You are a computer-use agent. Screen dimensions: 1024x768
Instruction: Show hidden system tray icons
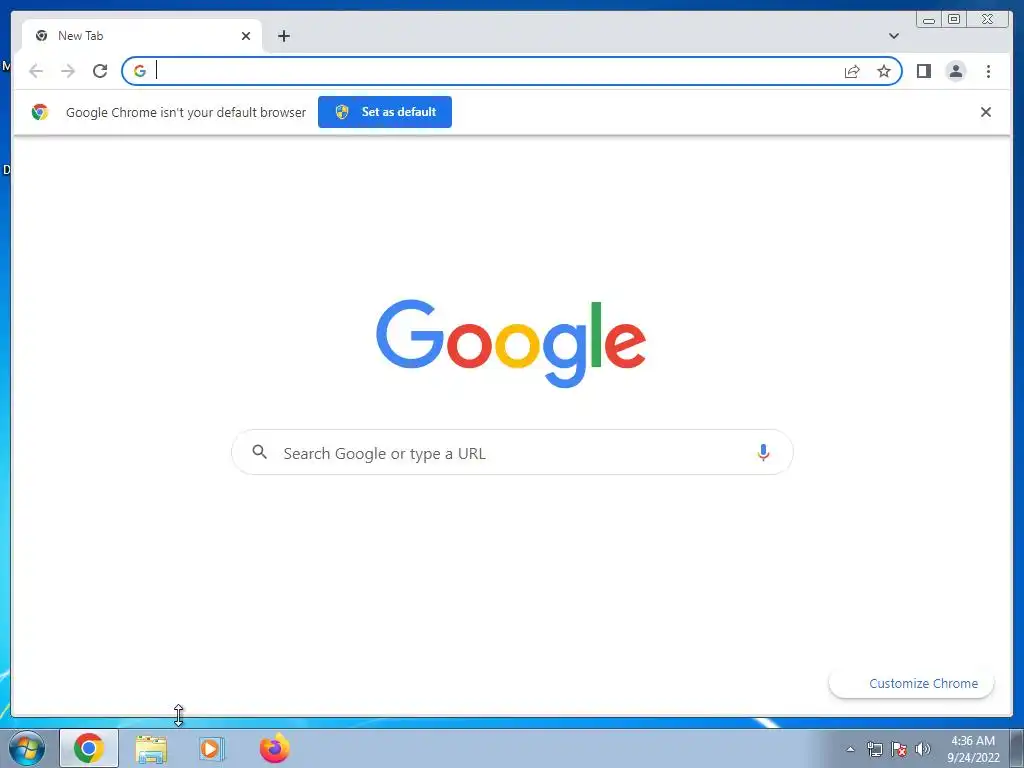850,749
